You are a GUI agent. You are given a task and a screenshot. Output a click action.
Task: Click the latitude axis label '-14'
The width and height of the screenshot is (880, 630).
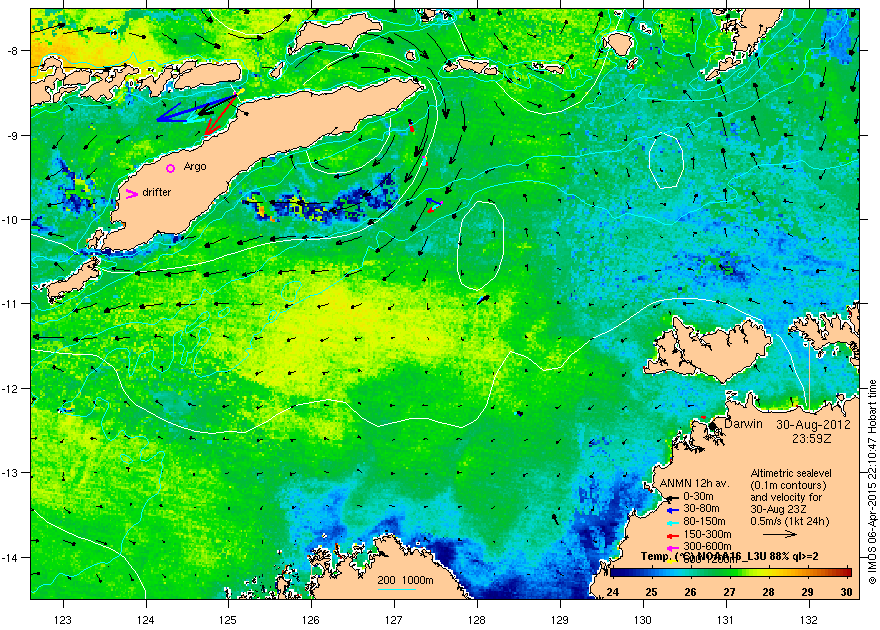[12, 557]
